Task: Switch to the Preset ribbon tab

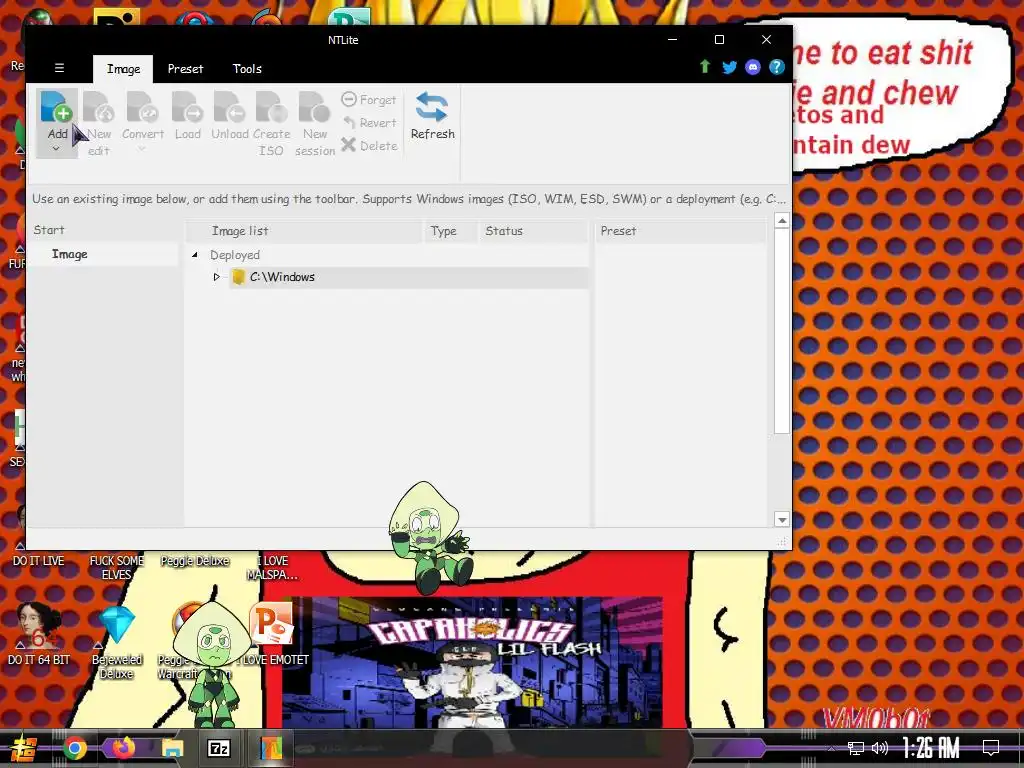Action: pos(185,69)
